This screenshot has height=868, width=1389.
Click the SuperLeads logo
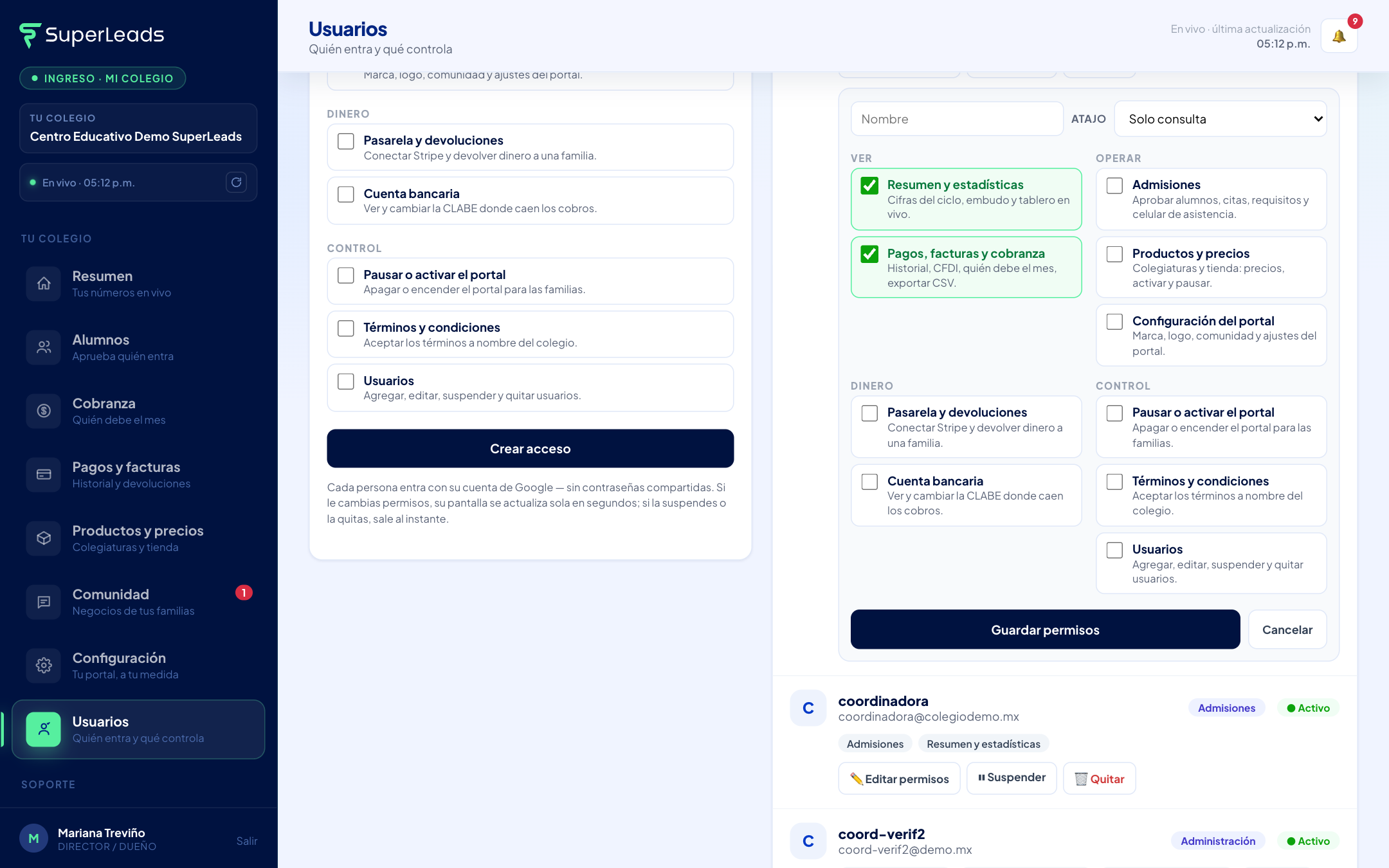(92, 35)
